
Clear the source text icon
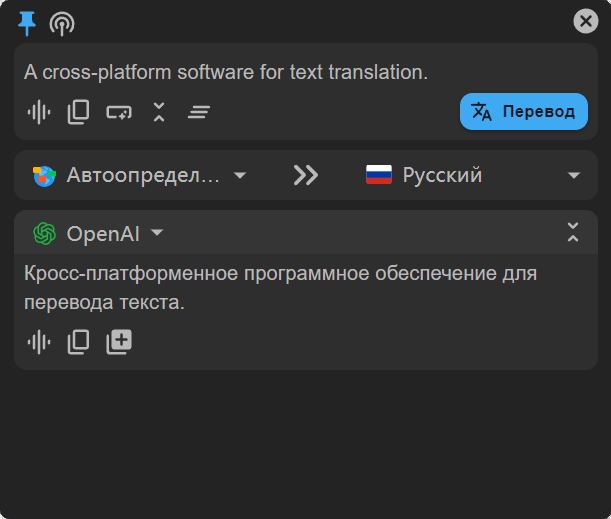point(199,112)
